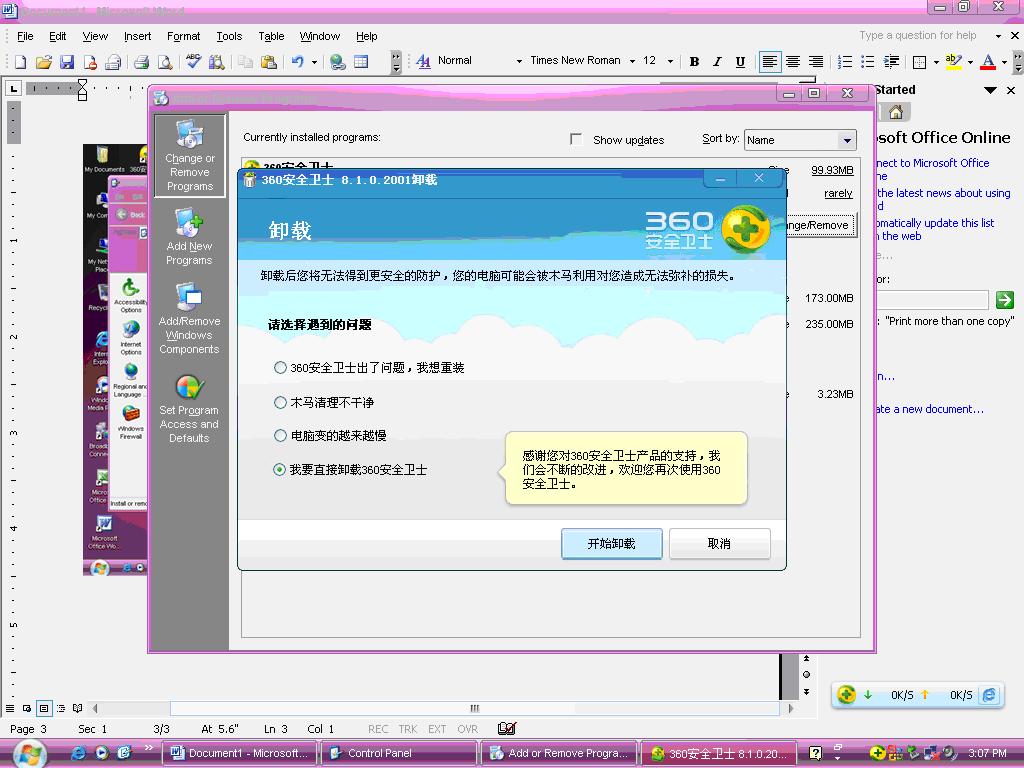Viewport: 1024px width, 768px height.
Task: Open Add New Programs in sidebar
Action: tap(189, 236)
